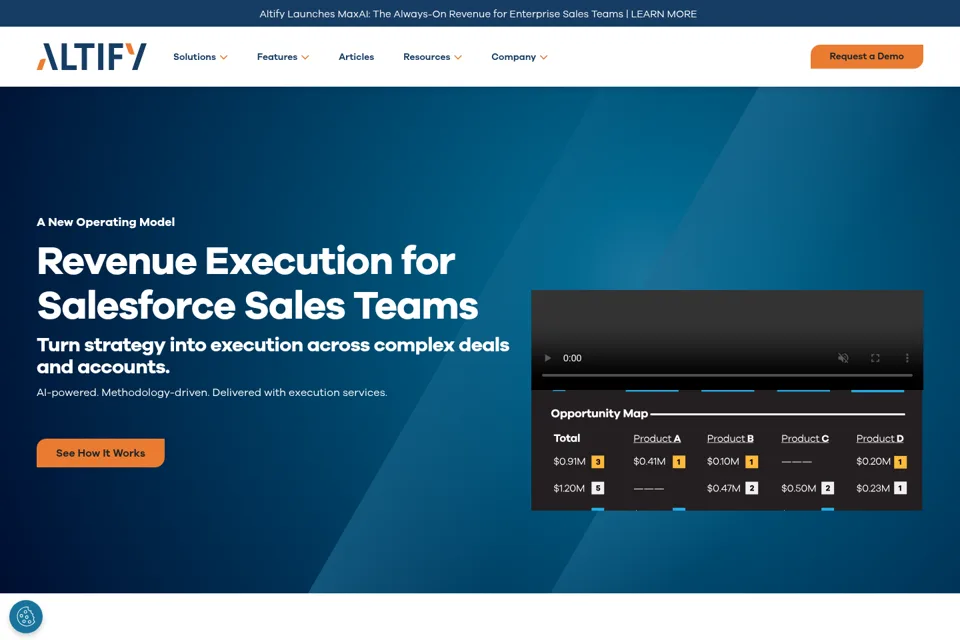Click the $0.47M Product B value
The width and height of the screenshot is (960, 640).
(723, 488)
